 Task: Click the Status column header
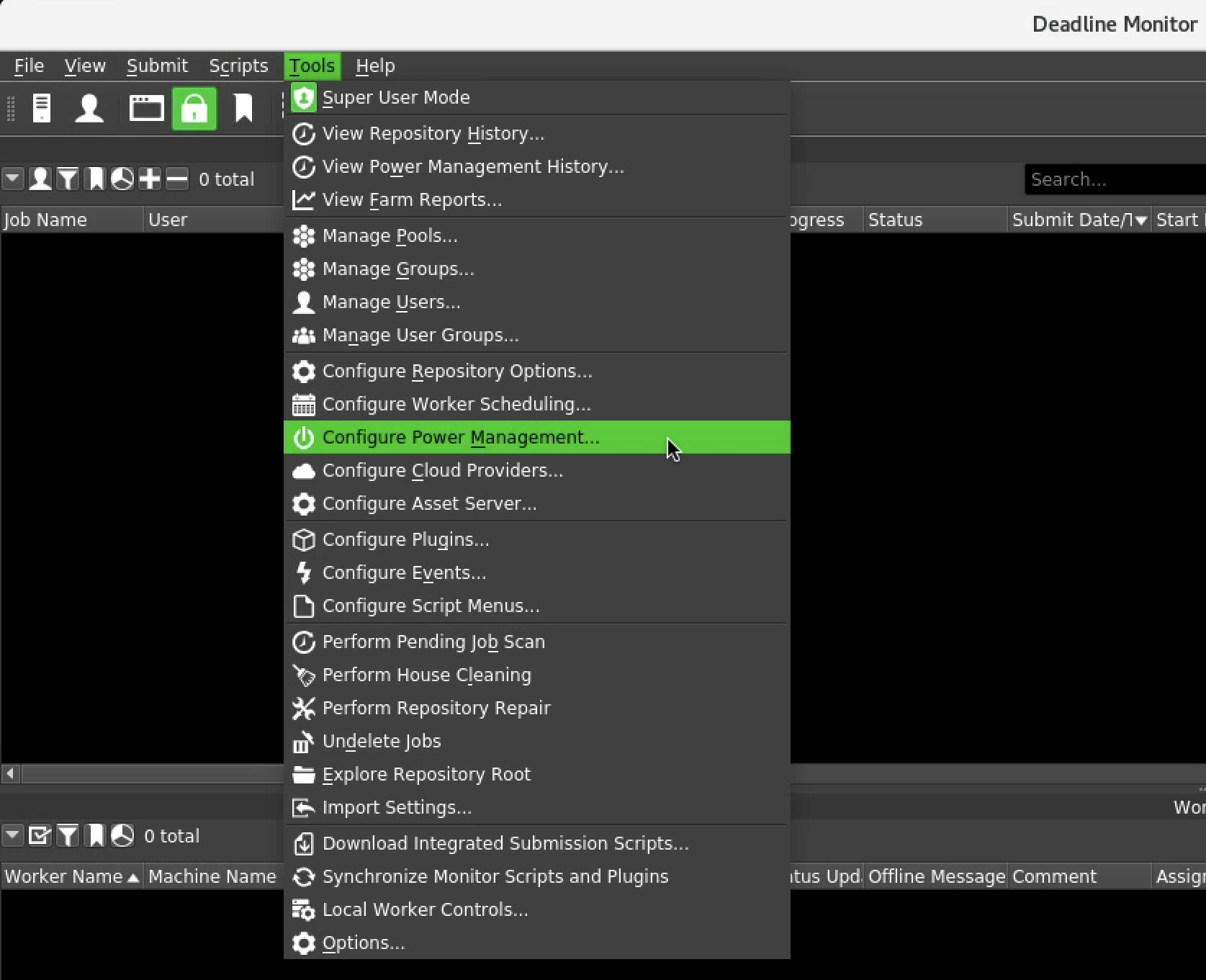tap(895, 220)
